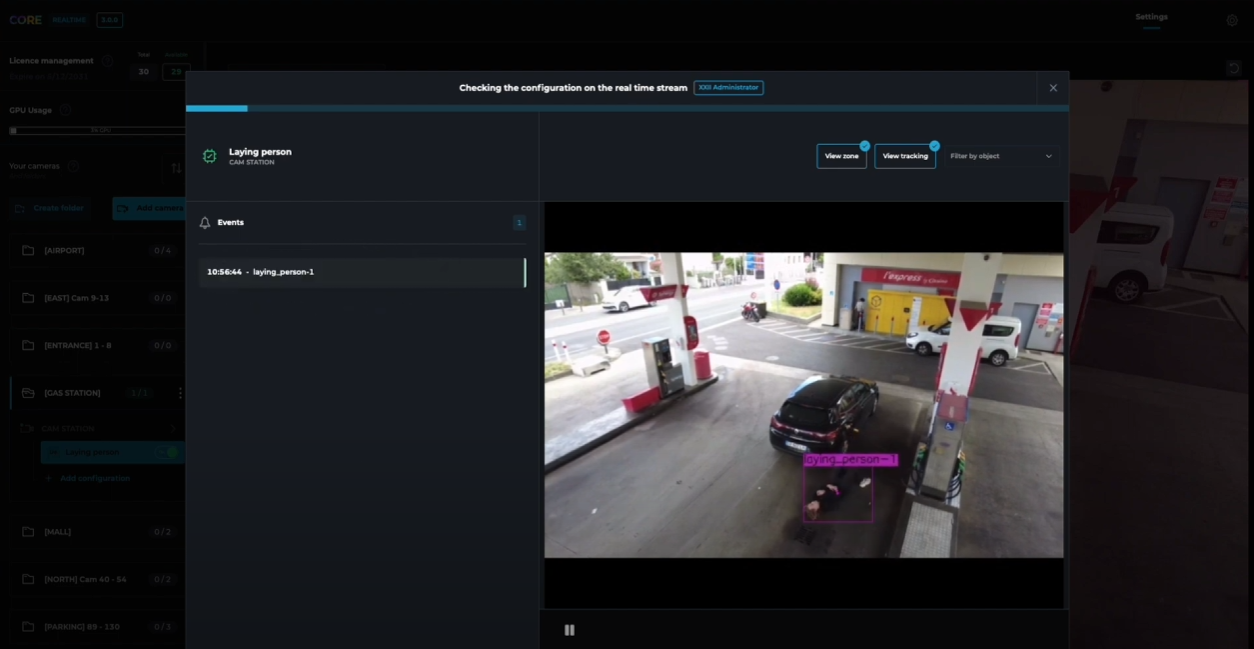Click the Add camera button
The width and height of the screenshot is (1254, 649).
click(x=150, y=208)
